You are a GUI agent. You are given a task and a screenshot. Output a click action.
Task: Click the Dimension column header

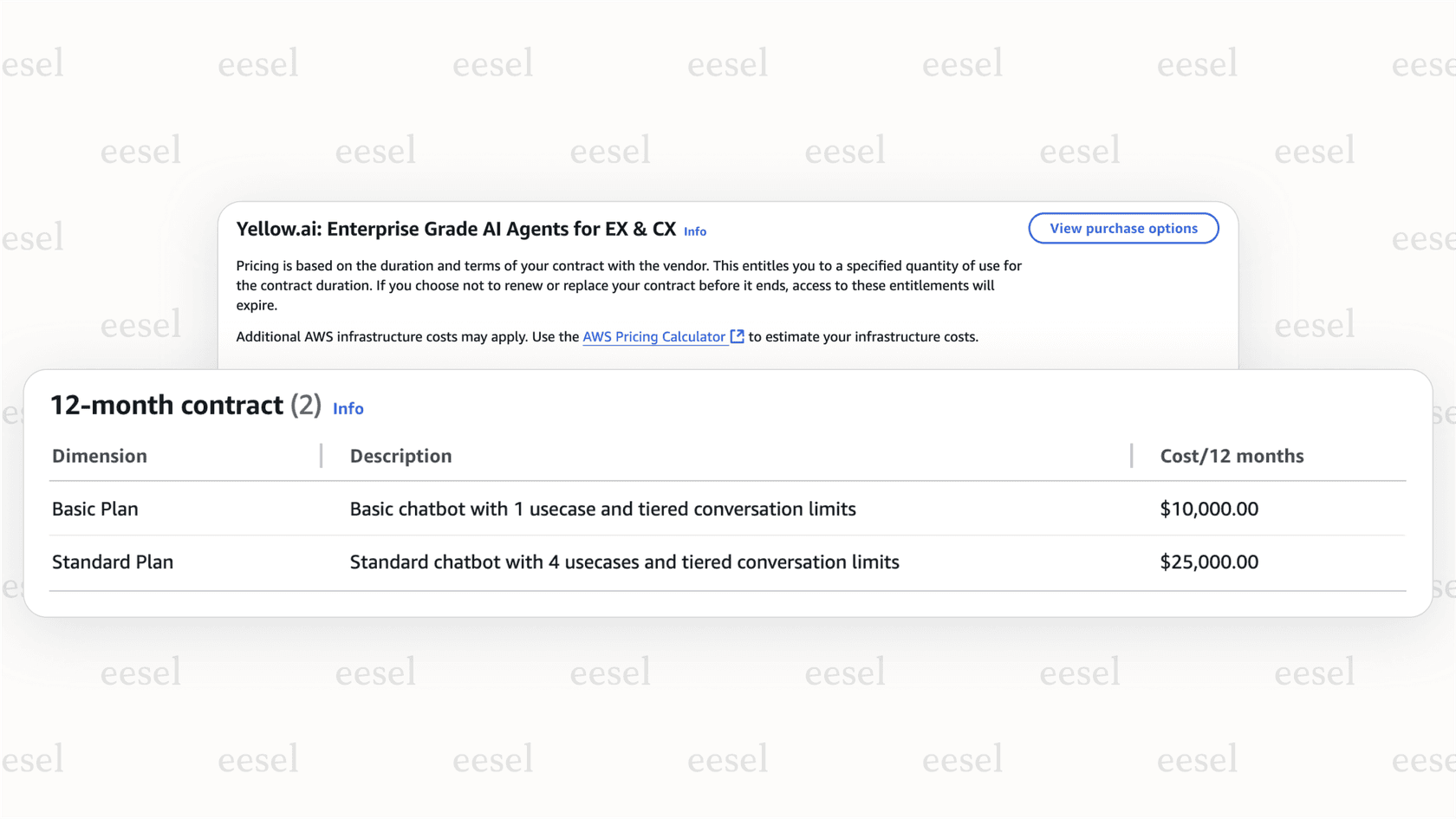[99, 455]
